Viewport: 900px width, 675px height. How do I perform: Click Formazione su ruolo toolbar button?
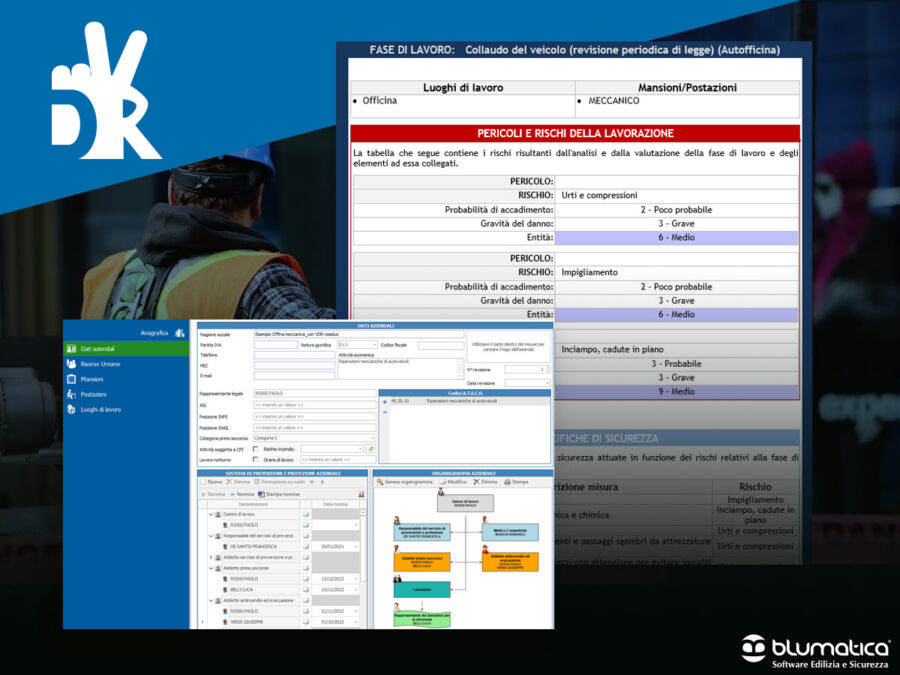point(280,482)
